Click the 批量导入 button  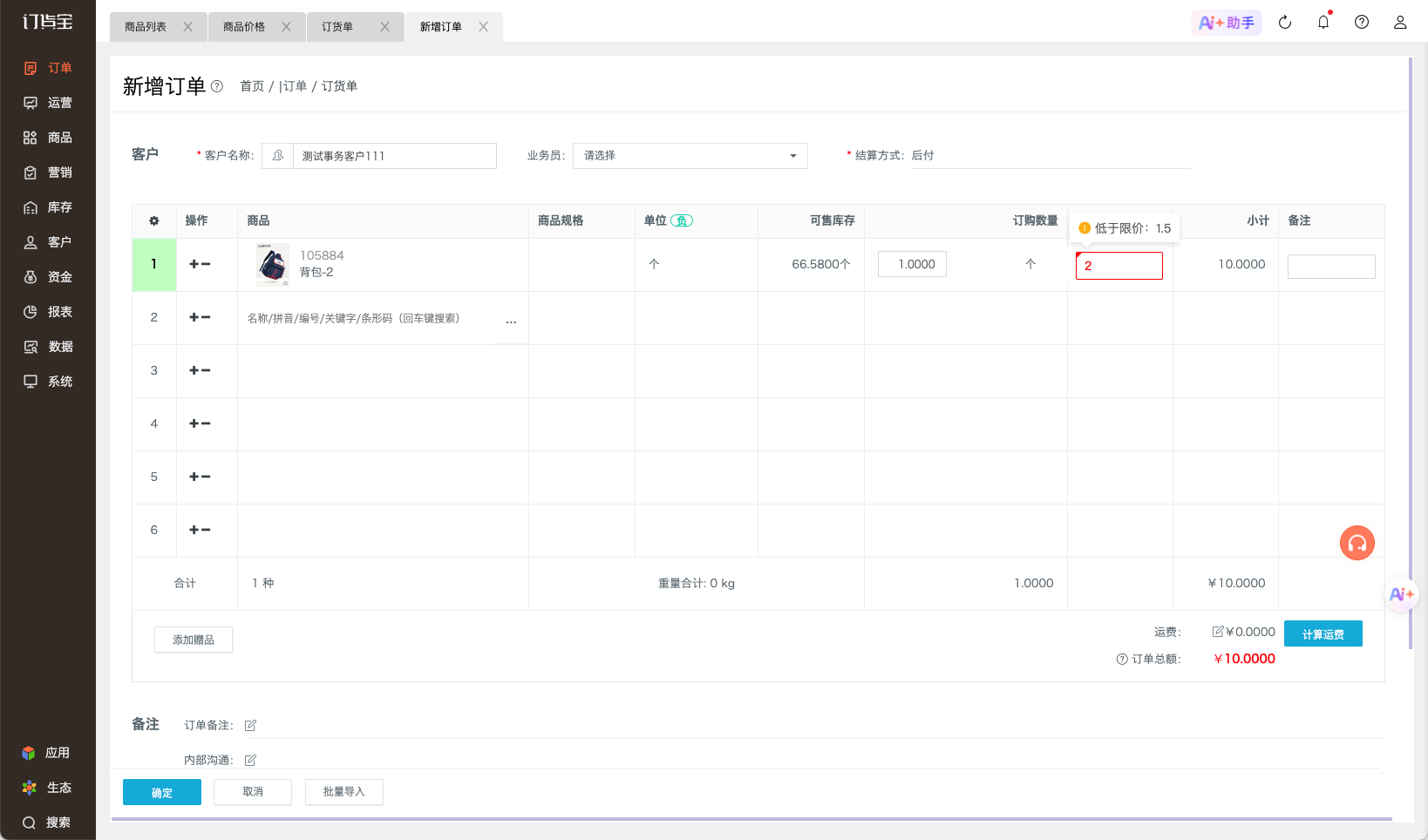click(344, 792)
